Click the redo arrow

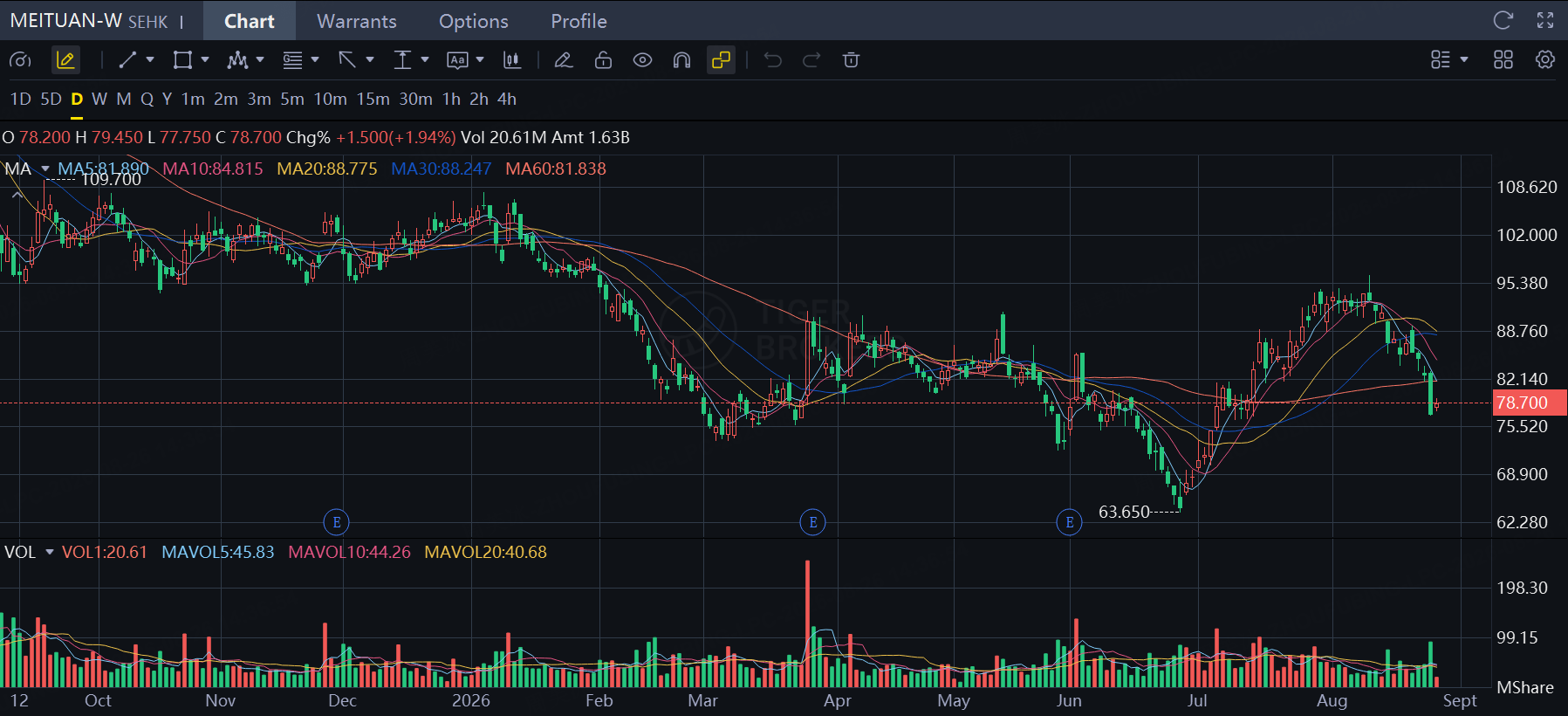[x=811, y=60]
